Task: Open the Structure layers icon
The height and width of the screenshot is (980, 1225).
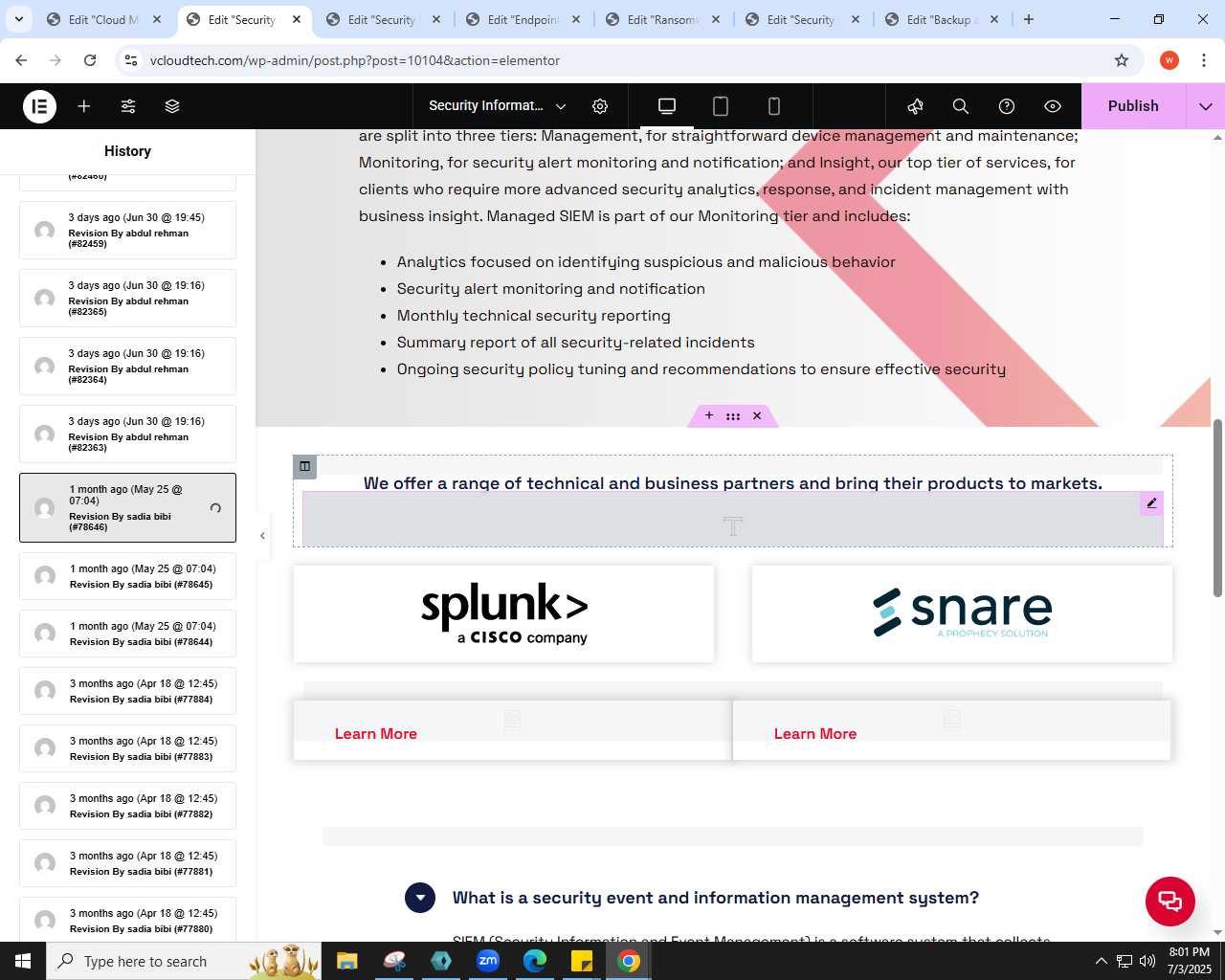Action: point(172,106)
